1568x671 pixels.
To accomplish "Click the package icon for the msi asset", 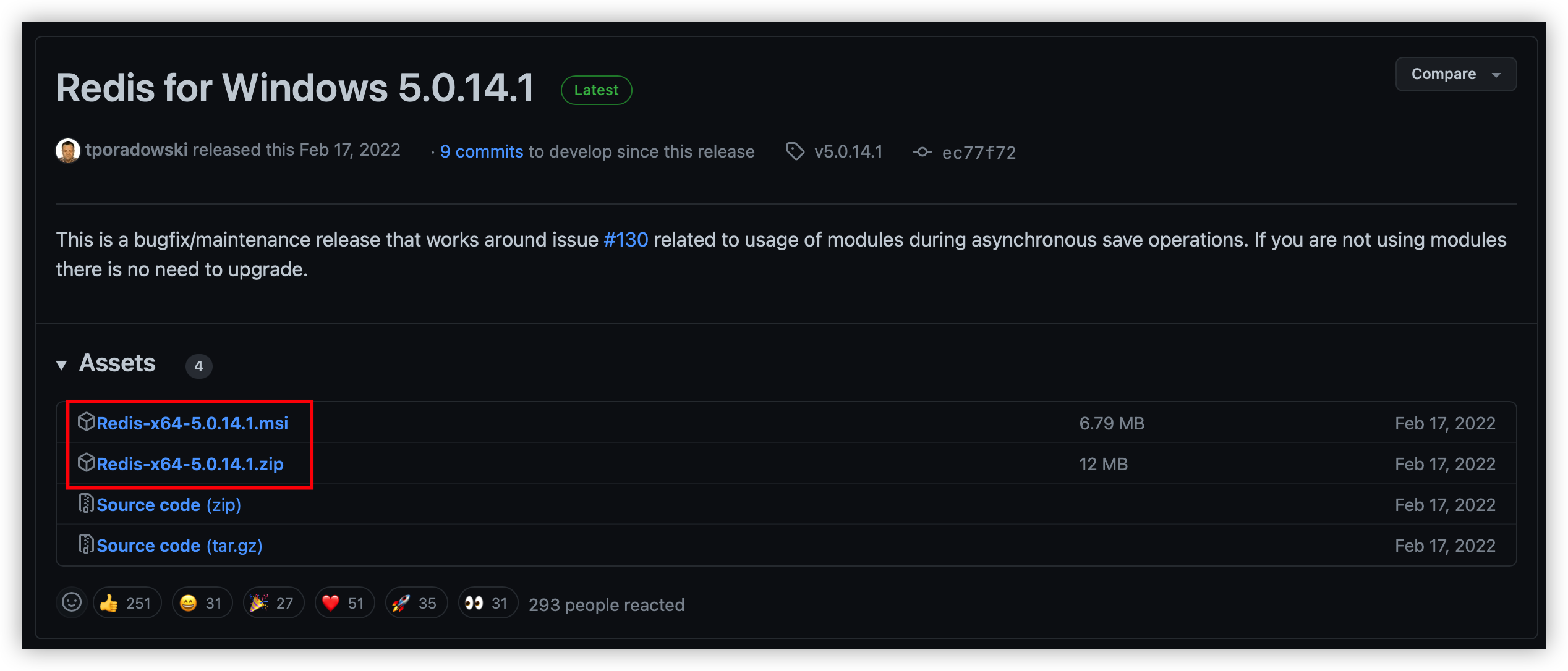I will point(87,422).
